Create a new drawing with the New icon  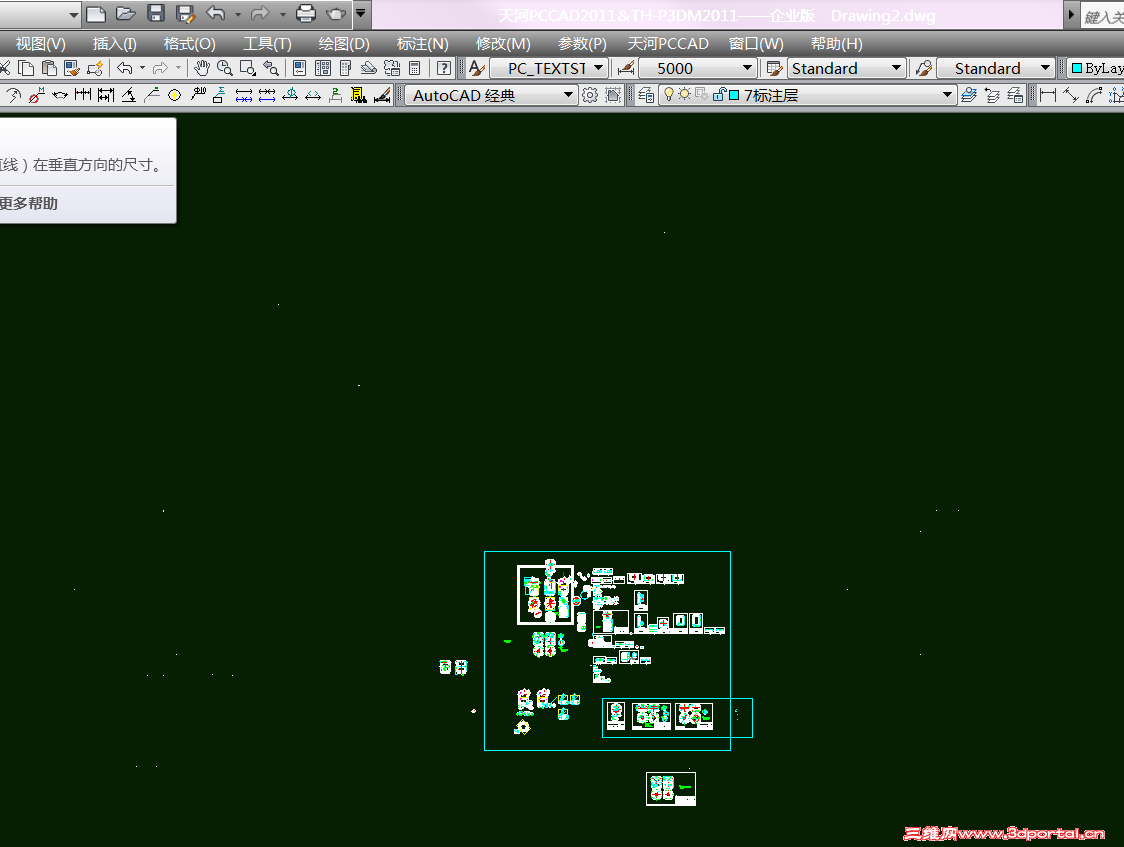96,14
